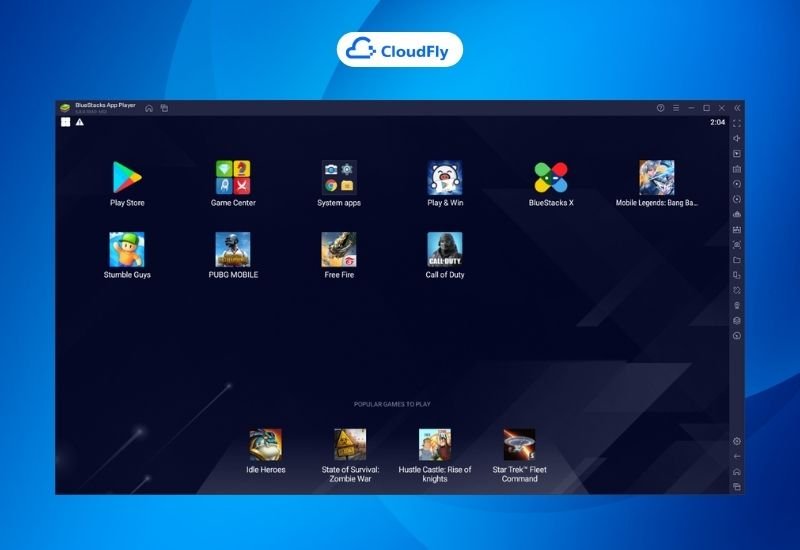Screen dimensions: 800x550
Task: Open the Play Store app
Action: [127, 178]
